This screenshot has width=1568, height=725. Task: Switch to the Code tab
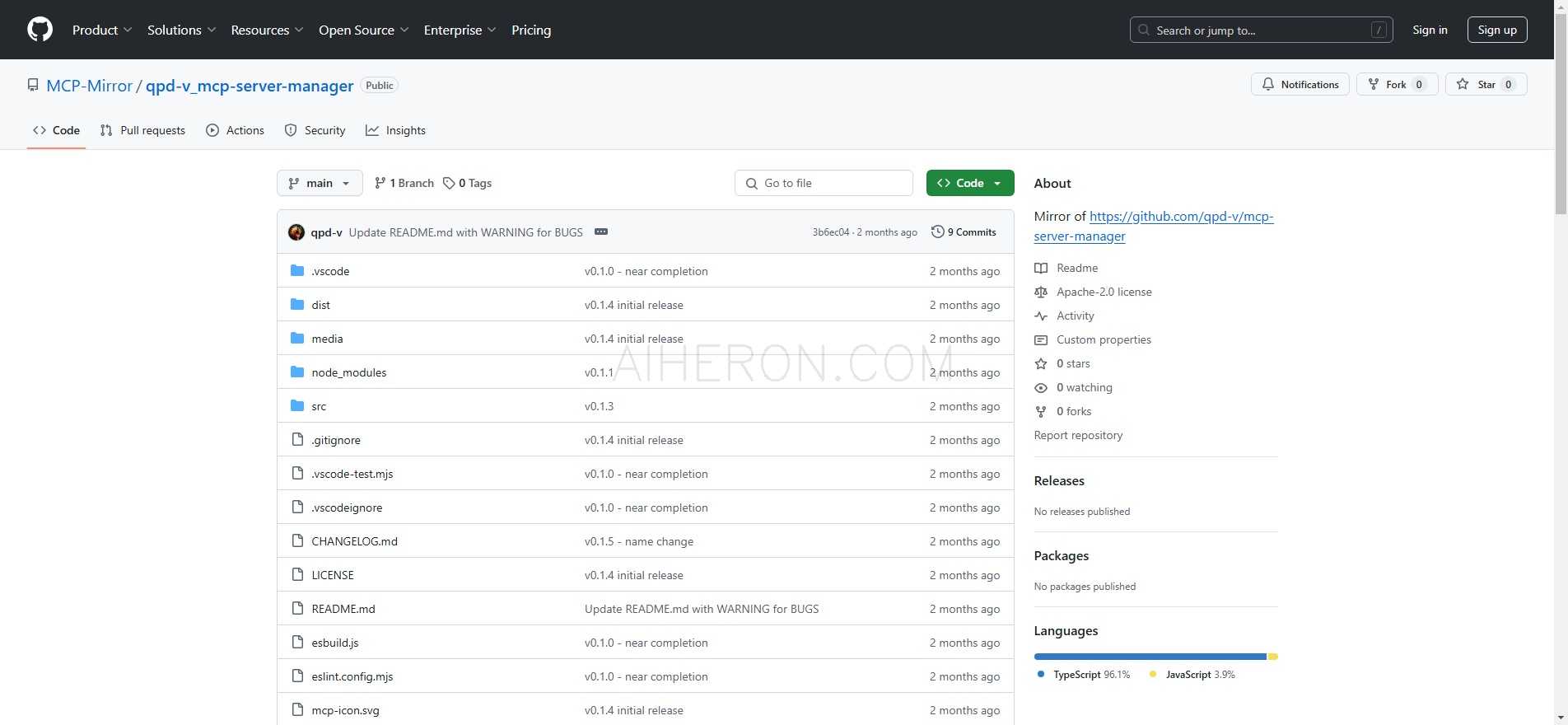pyautogui.click(x=56, y=130)
